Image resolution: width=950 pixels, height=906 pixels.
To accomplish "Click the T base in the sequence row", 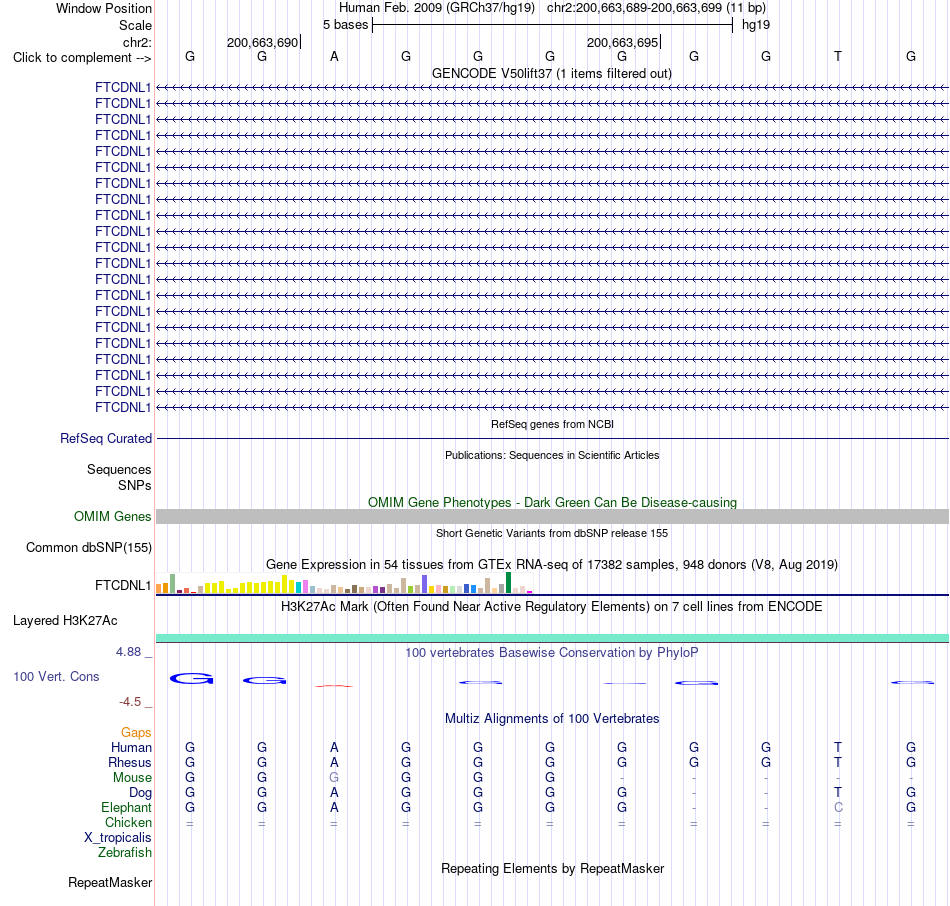I will tap(838, 57).
